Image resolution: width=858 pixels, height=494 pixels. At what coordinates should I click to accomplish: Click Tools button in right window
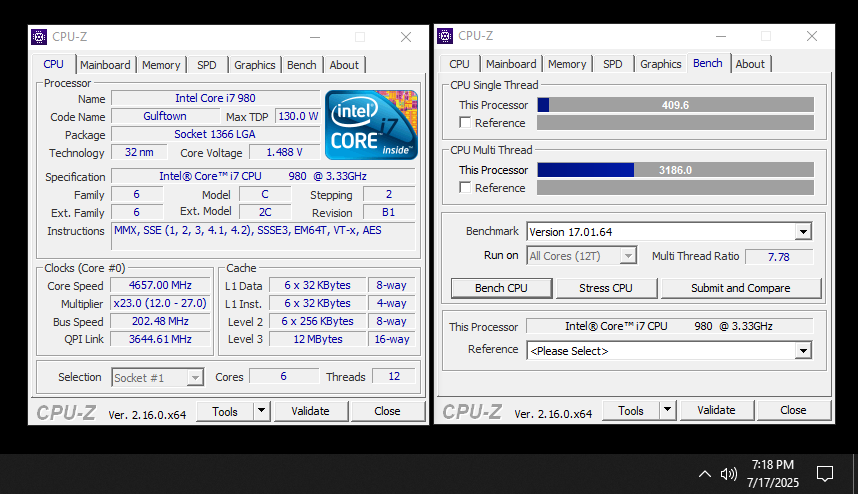(x=631, y=410)
